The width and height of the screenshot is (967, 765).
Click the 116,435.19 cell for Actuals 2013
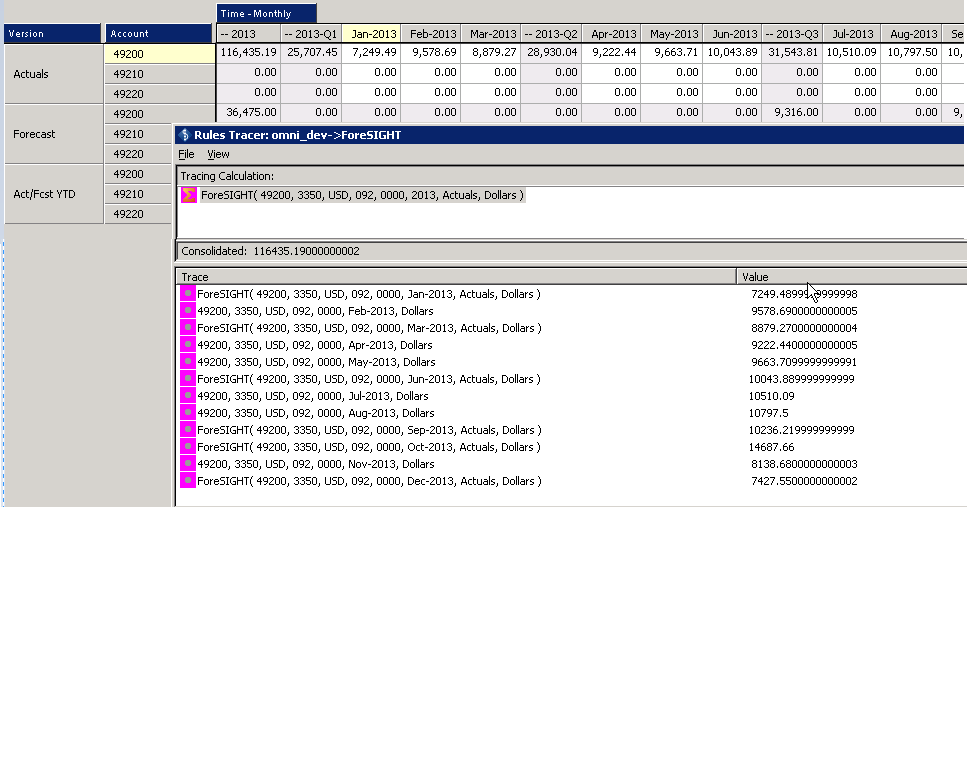point(248,52)
